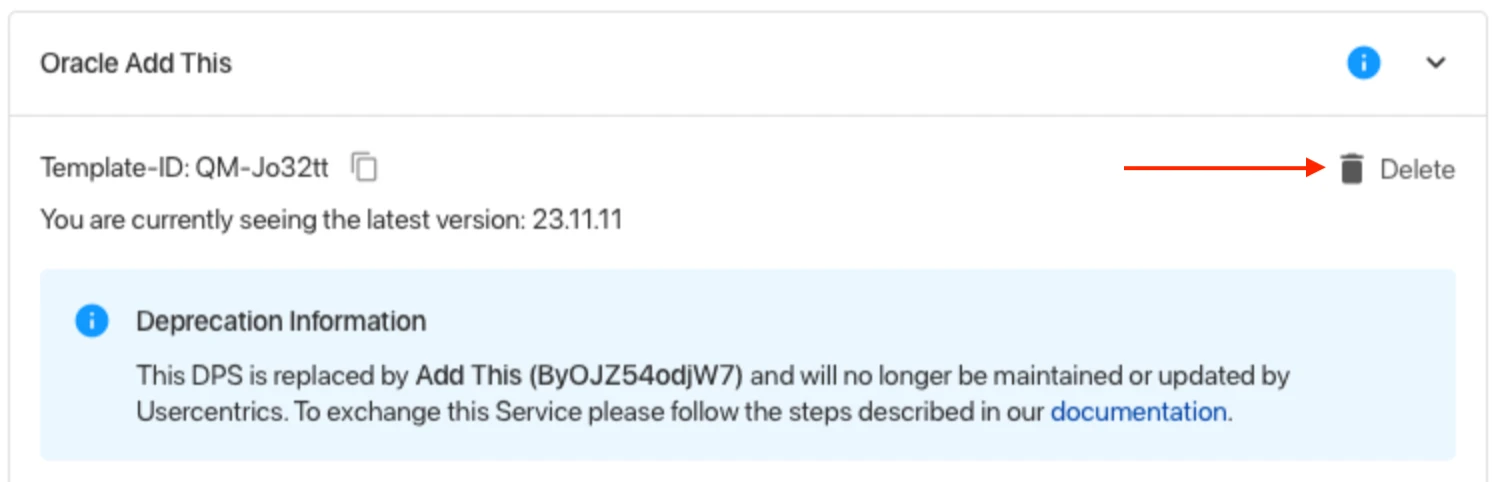Click 'steps described in our' text
The image size is (1496, 482).
click(913, 412)
